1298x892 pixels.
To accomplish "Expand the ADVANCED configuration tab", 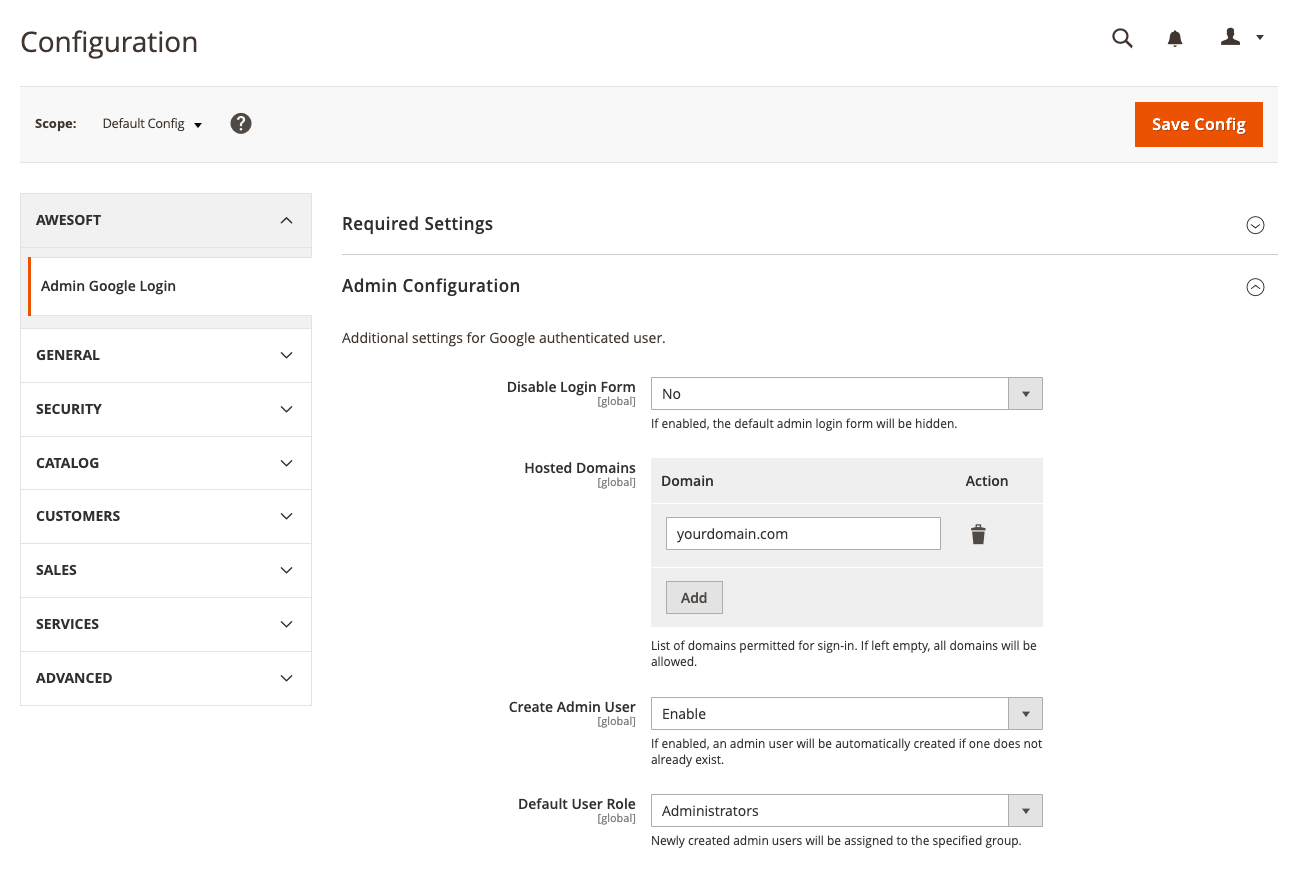I will click(x=166, y=678).
